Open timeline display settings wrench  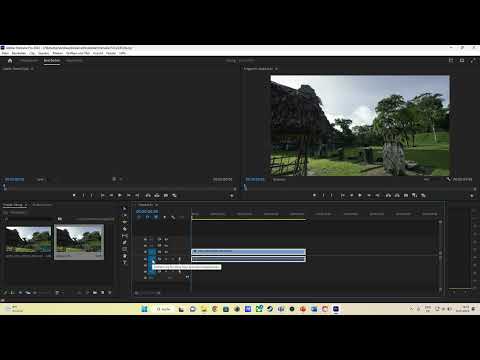173,217
